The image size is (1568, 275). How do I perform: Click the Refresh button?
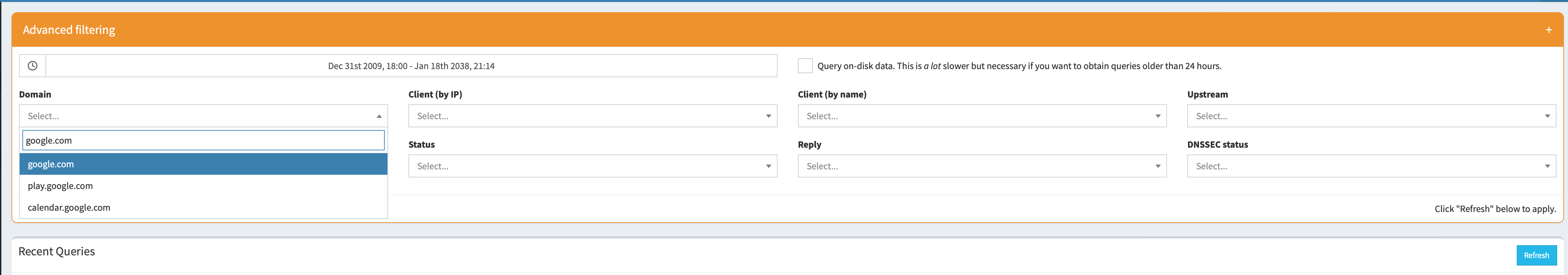pyautogui.click(x=1536, y=255)
